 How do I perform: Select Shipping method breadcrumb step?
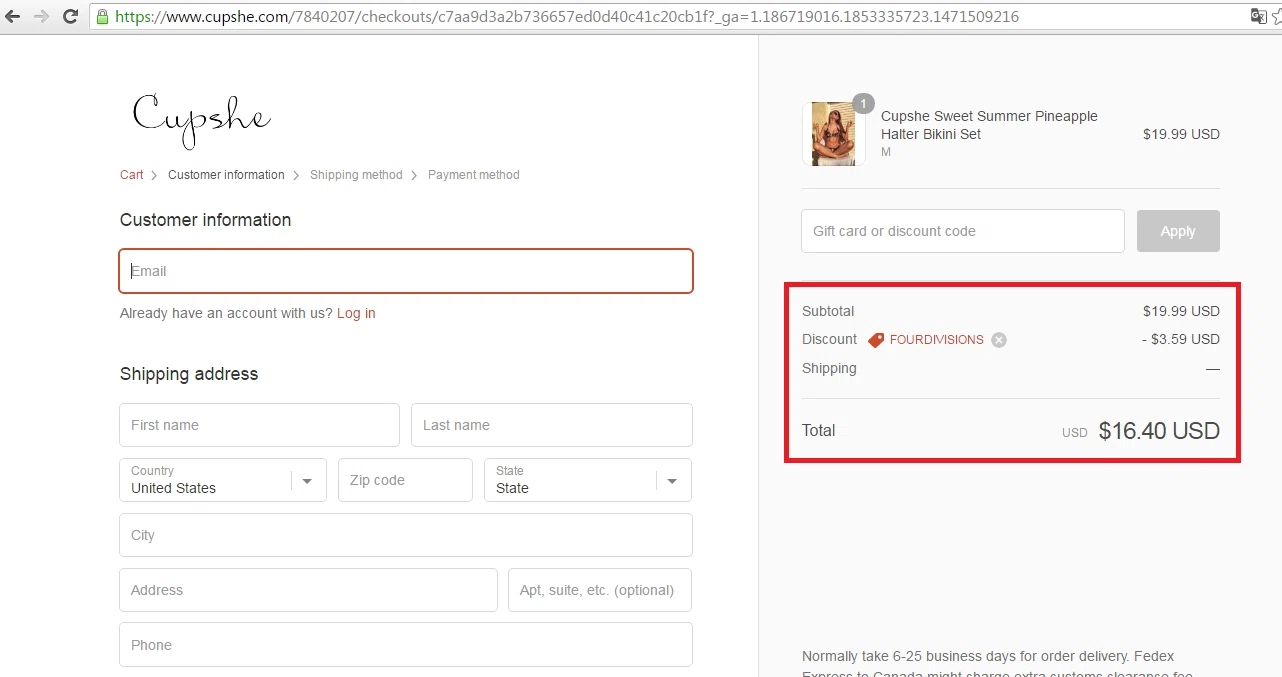tap(356, 175)
